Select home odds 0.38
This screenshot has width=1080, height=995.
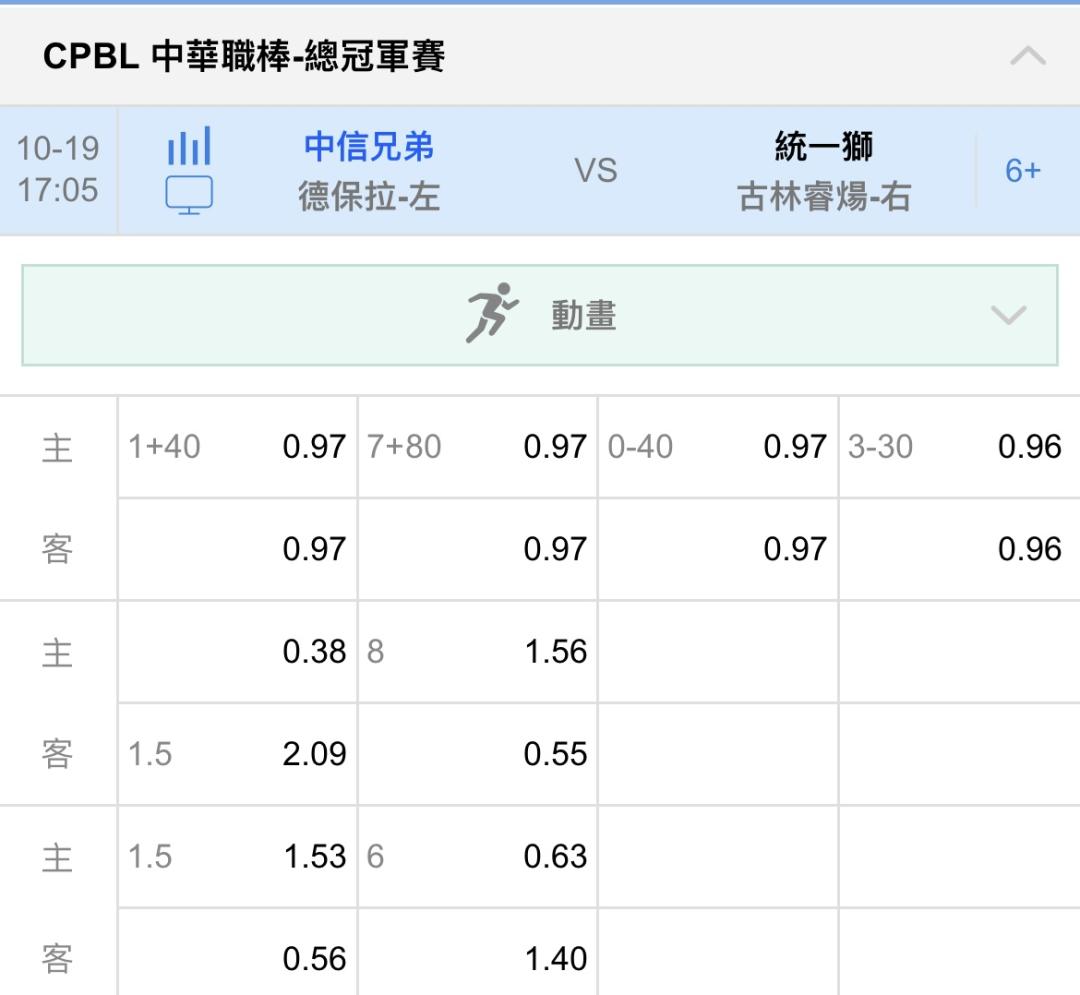click(238, 652)
